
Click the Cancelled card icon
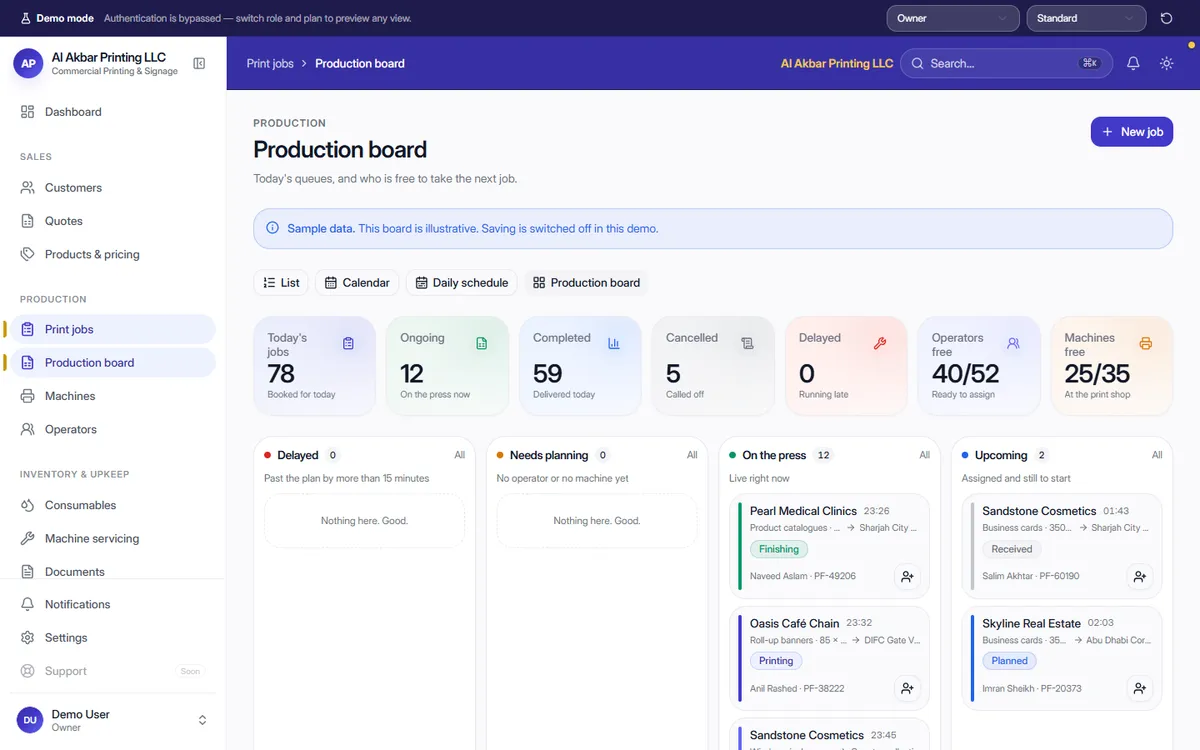tap(747, 343)
